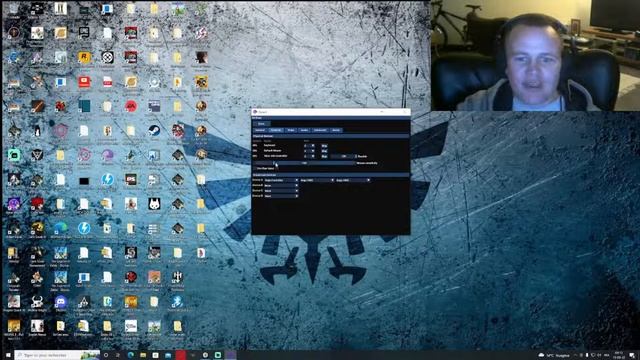Select the white cat-face desktop icon
The image size is (640, 360).
point(154,203)
